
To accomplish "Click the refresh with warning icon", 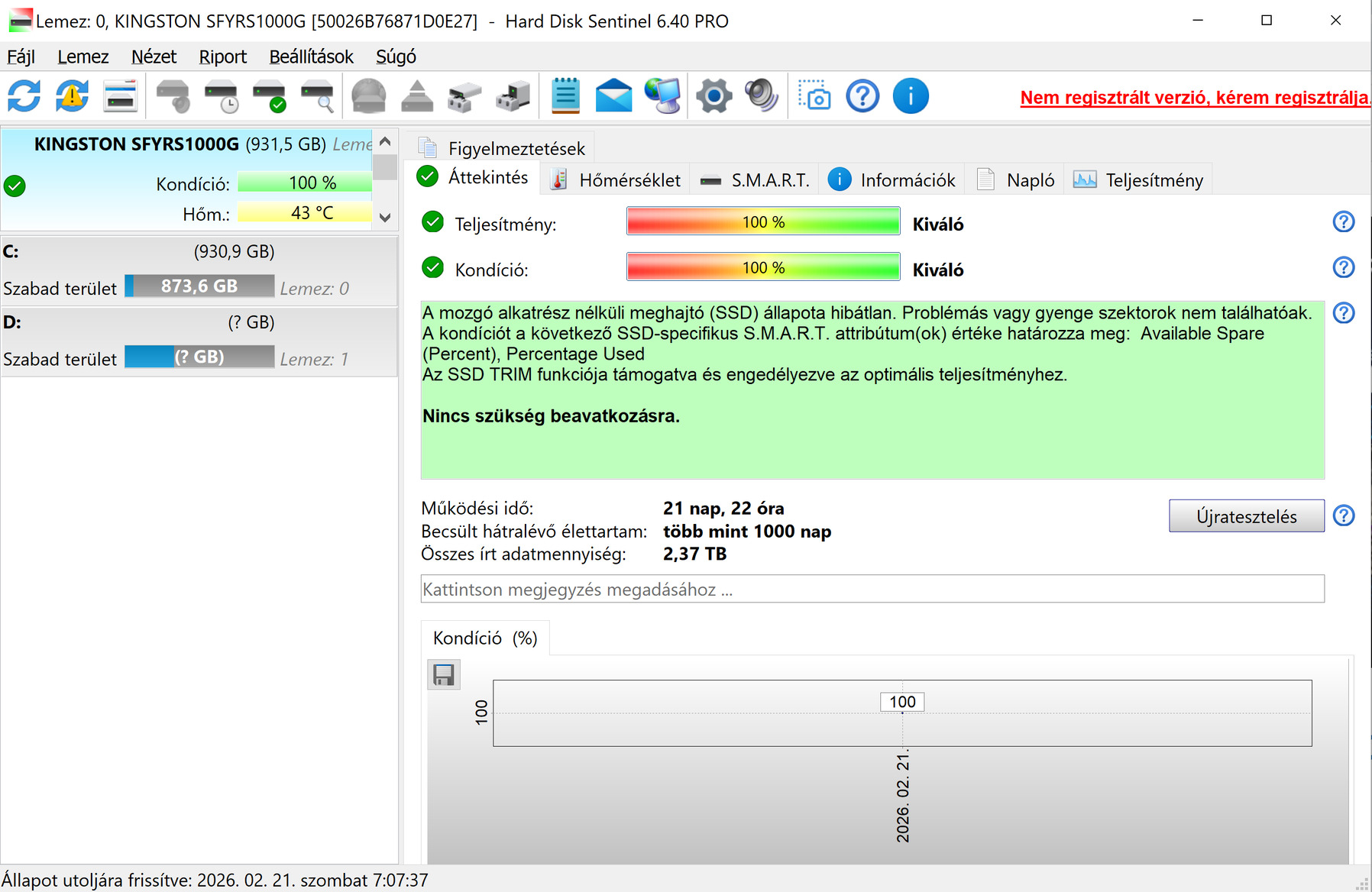I will point(72,96).
